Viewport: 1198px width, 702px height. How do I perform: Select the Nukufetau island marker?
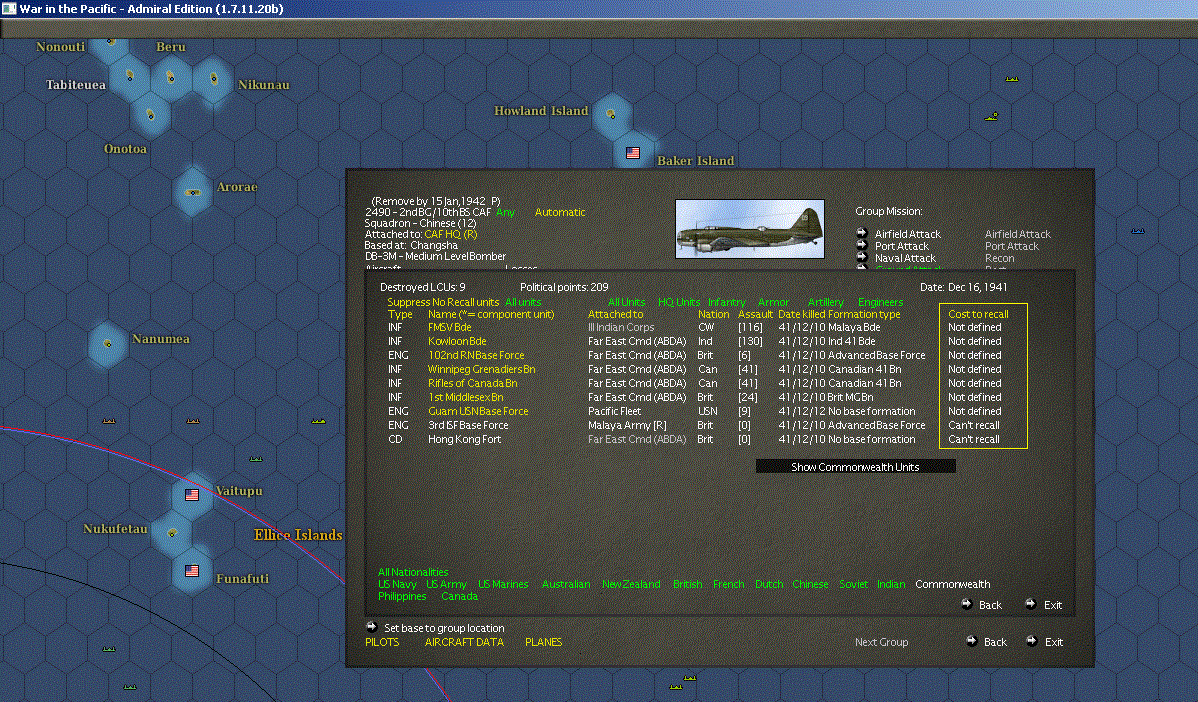(172, 532)
